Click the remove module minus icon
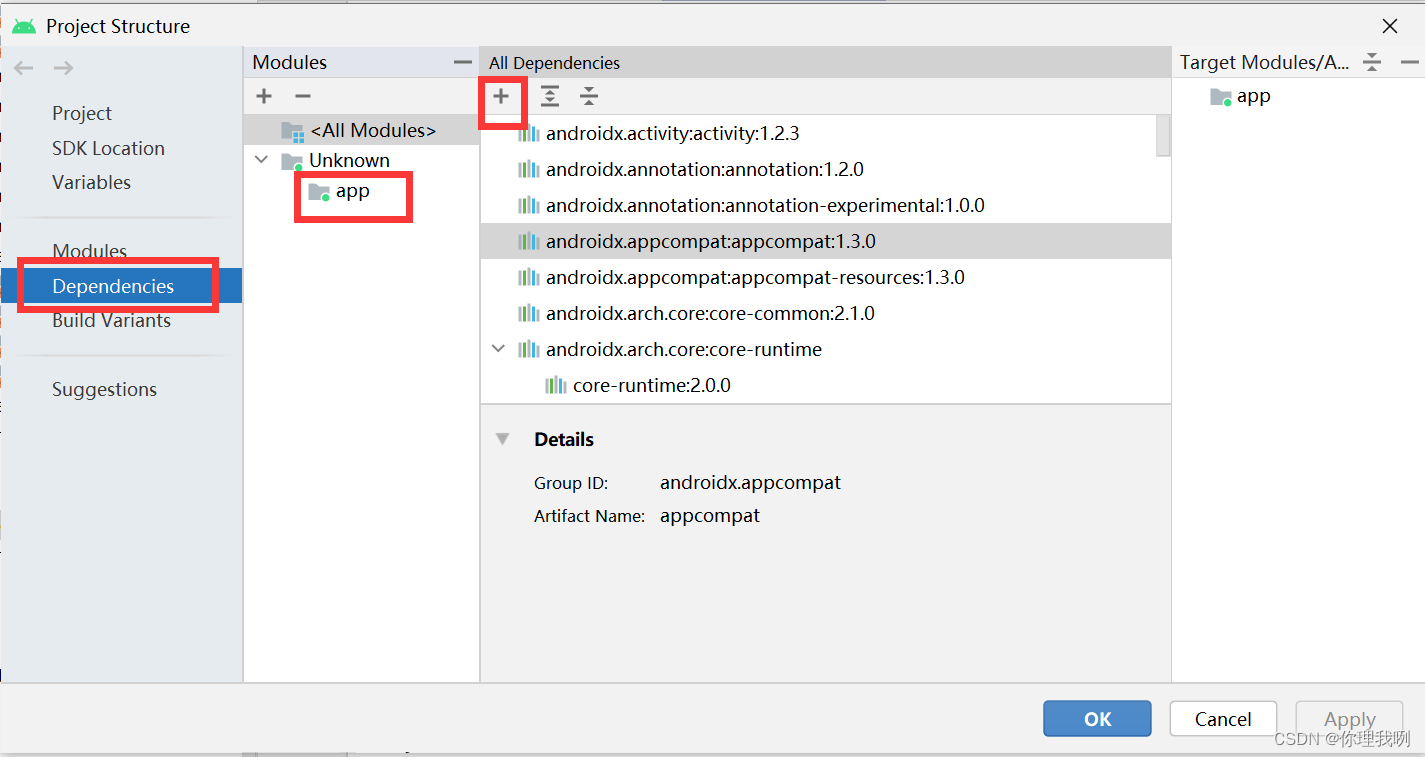This screenshot has height=757, width=1425. [x=302, y=96]
